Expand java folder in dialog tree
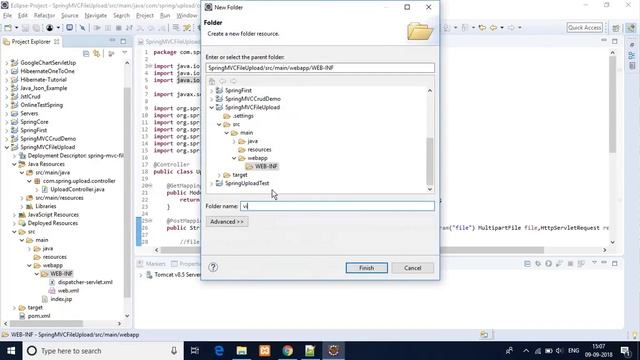This screenshot has width=640, height=360. coord(234,141)
